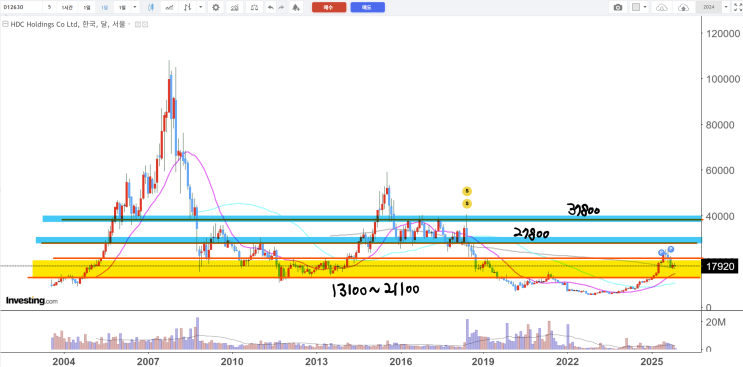Select the 5-minute interval button
Viewport: 743px width, 367px height.
49,7
